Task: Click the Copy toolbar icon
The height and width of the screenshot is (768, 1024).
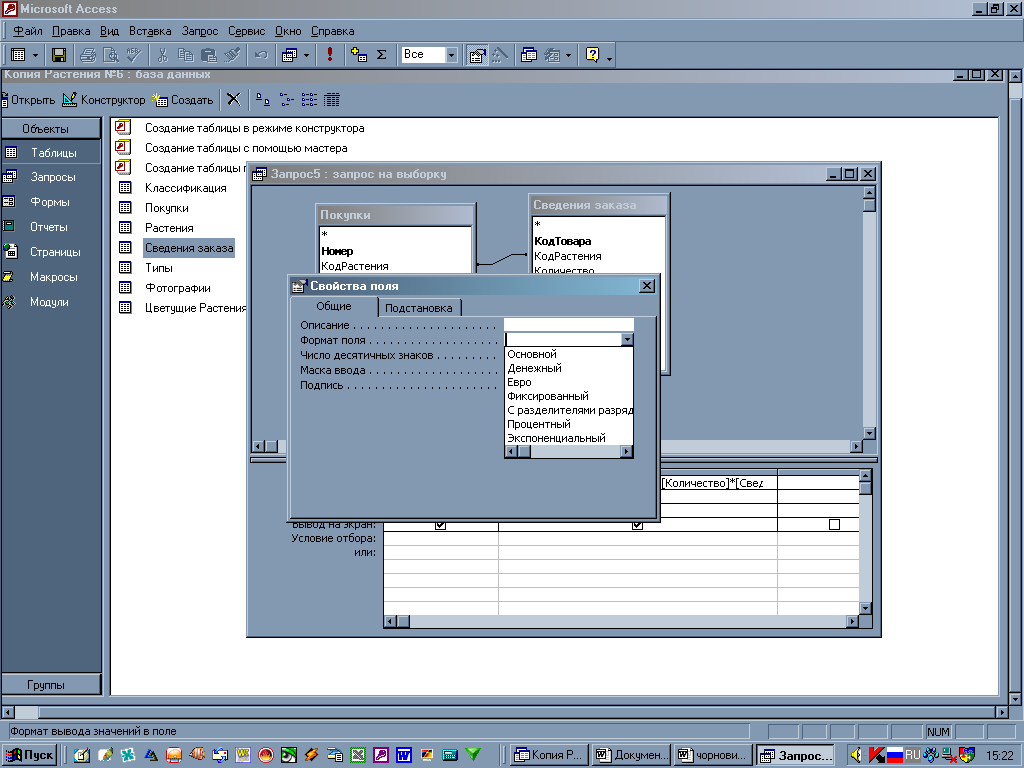Action: pos(185,55)
